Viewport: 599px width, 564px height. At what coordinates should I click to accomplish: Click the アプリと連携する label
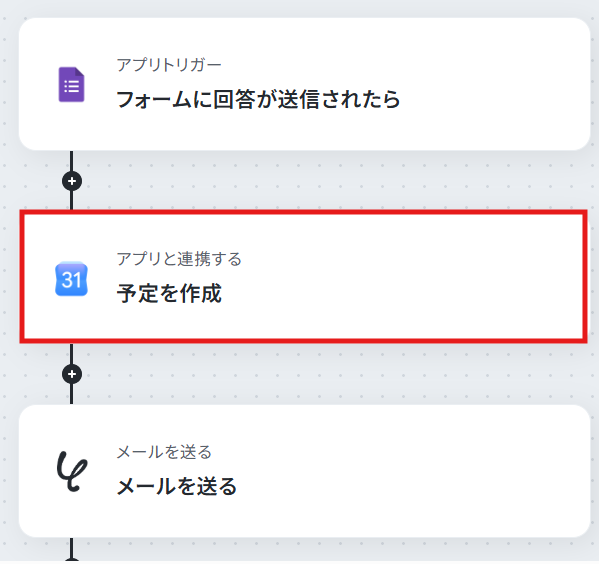point(179,259)
